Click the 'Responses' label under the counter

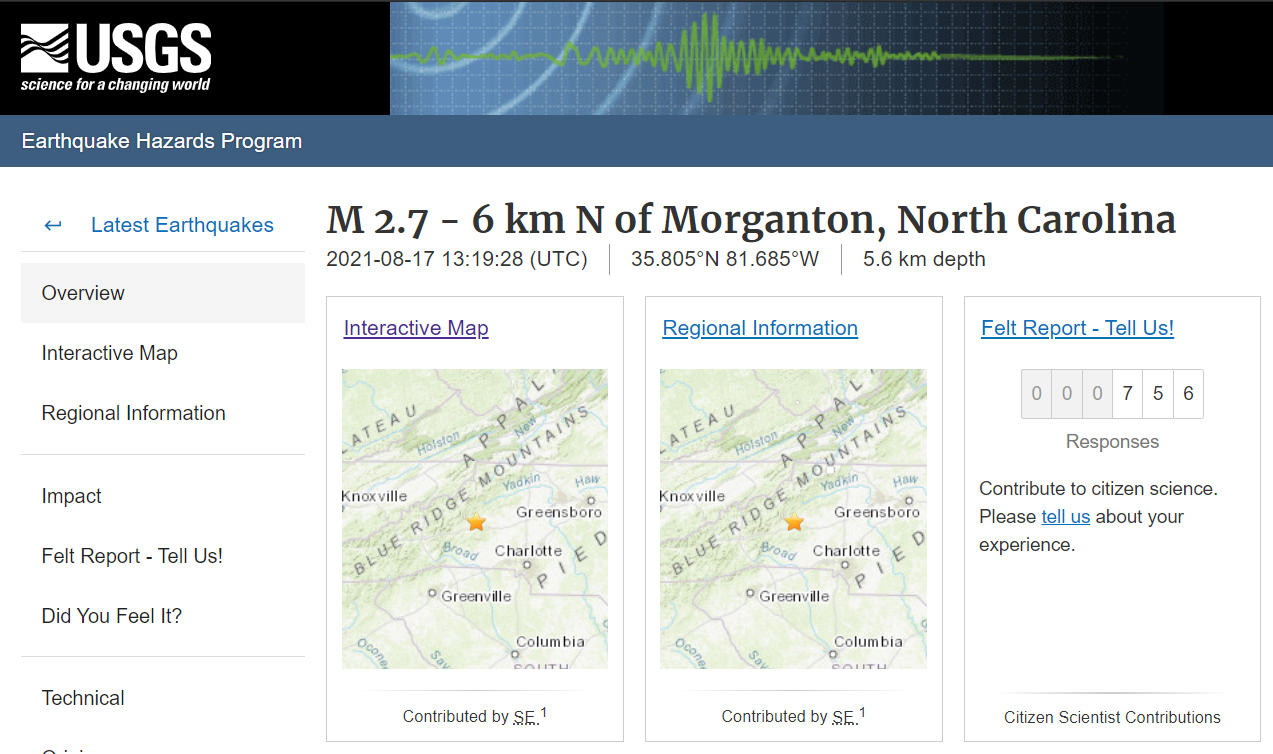coord(1112,442)
